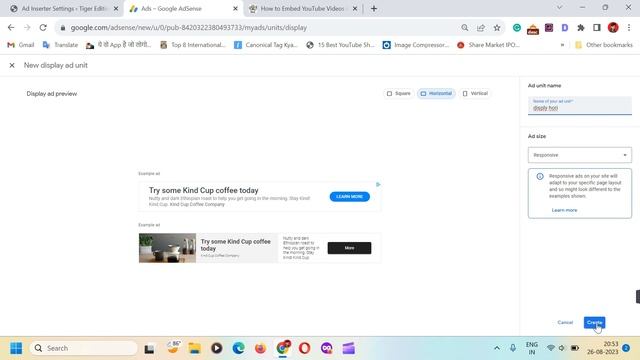640x360 pixels.
Task: Click the address bar URL
Action: pyautogui.click(x=189, y=28)
